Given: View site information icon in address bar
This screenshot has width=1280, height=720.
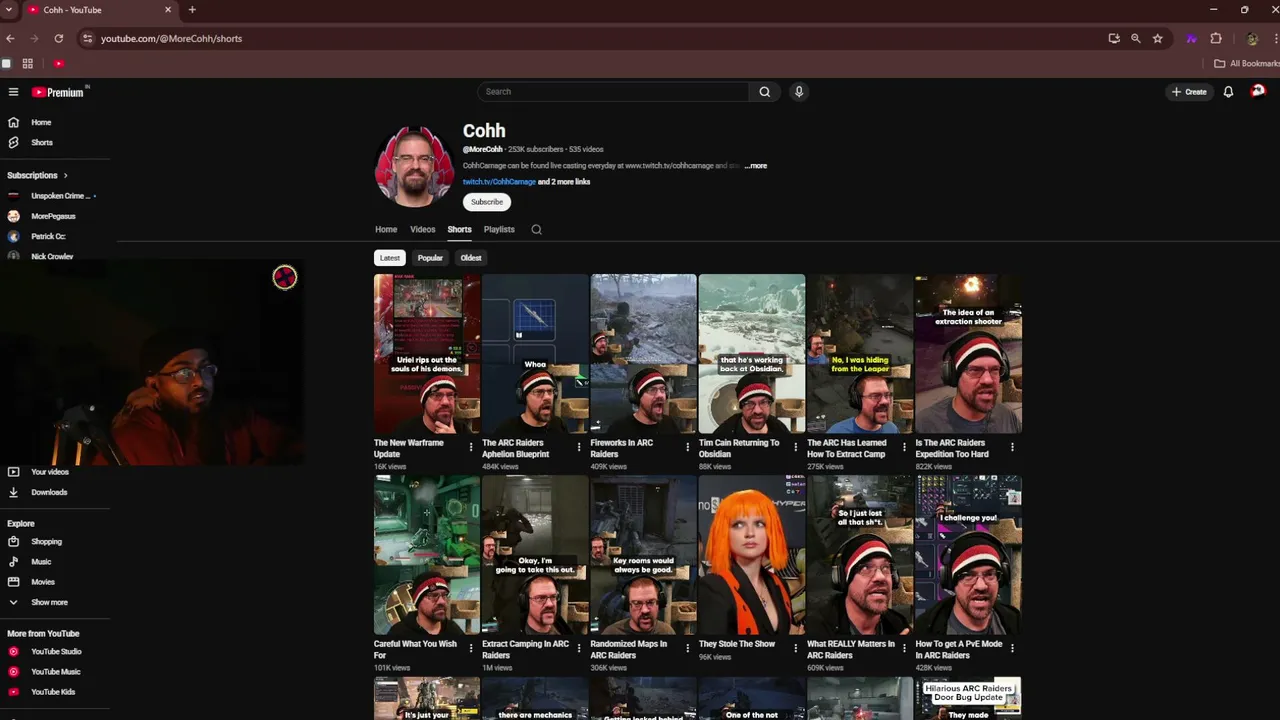Looking at the screenshot, I should pyautogui.click(x=87, y=38).
